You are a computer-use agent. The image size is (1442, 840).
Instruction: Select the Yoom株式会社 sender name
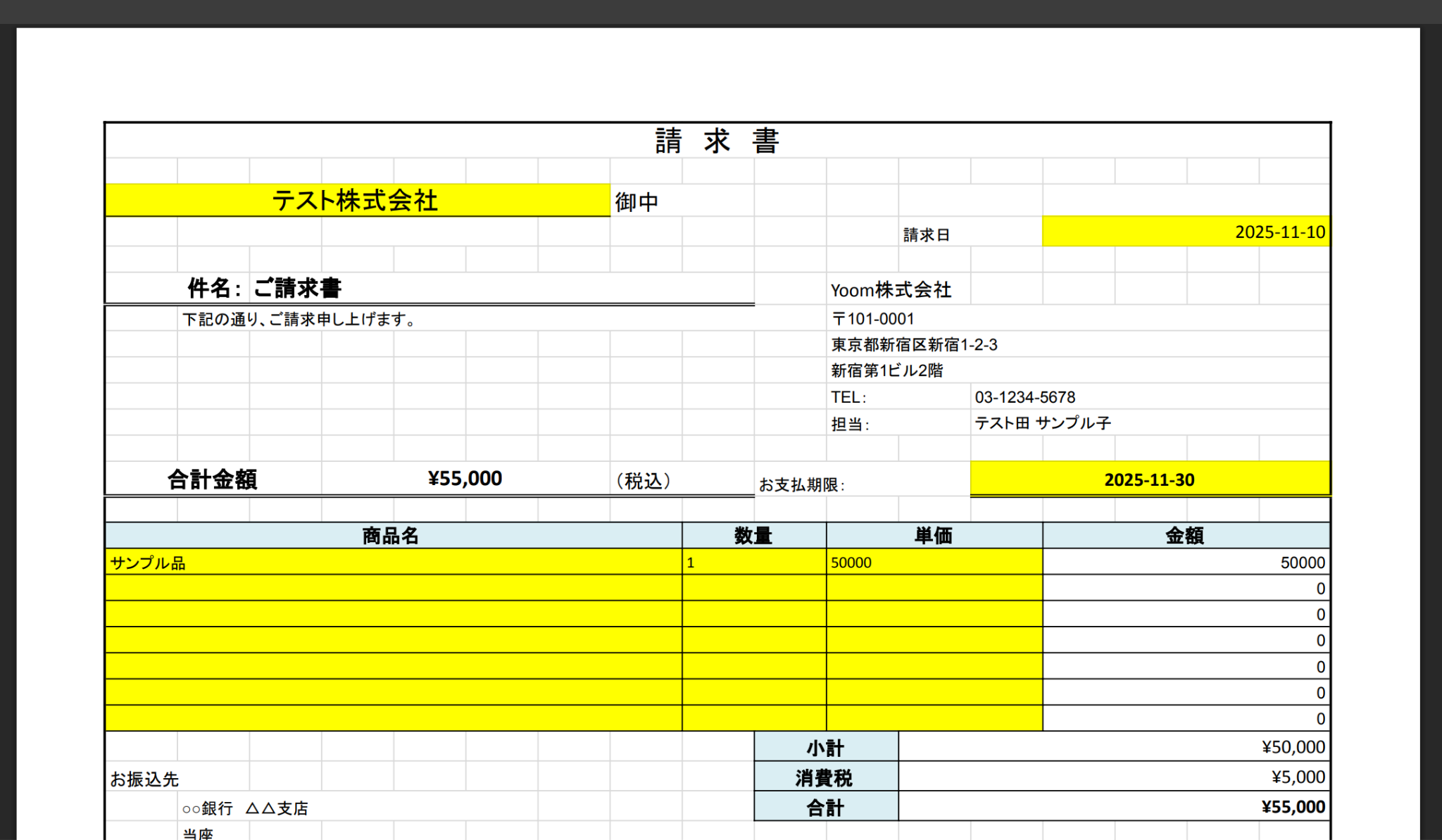(891, 290)
